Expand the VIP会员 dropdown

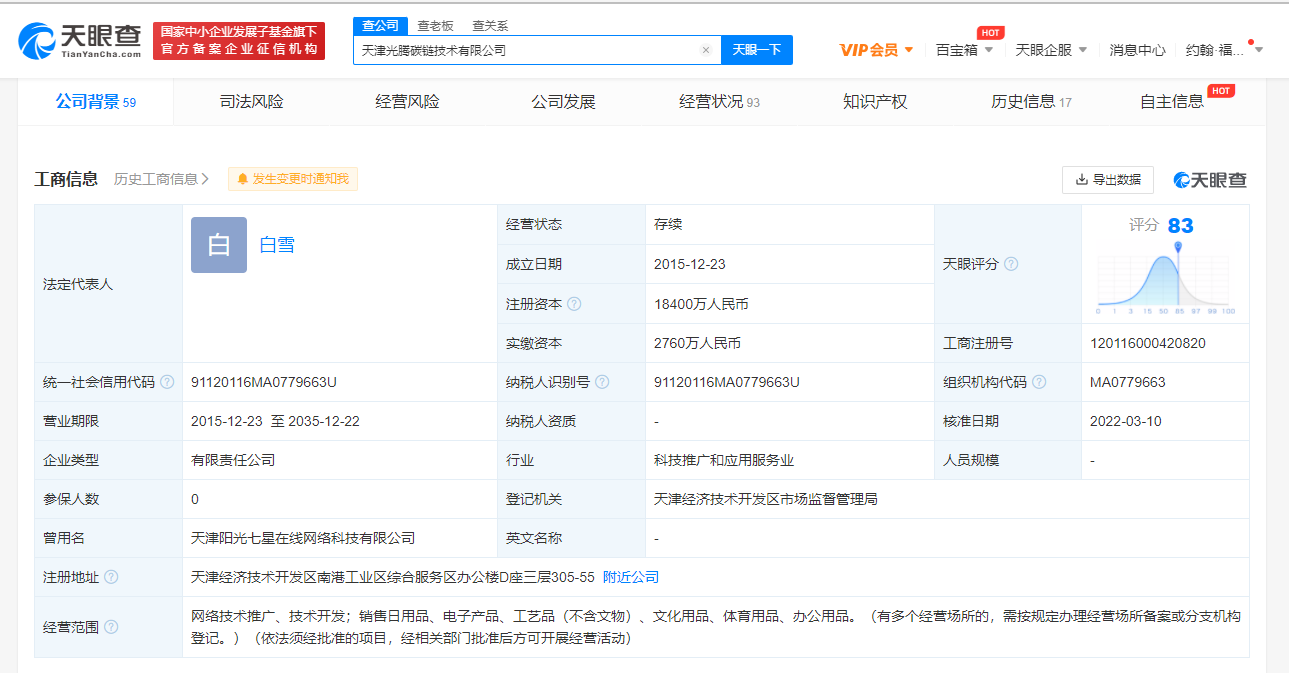[x=877, y=50]
